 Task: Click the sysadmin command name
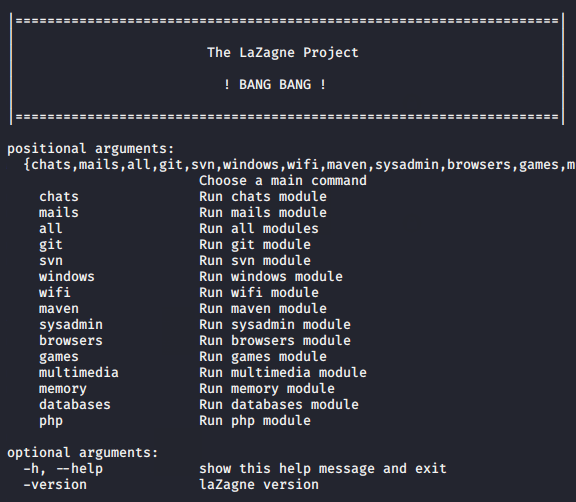point(71,325)
